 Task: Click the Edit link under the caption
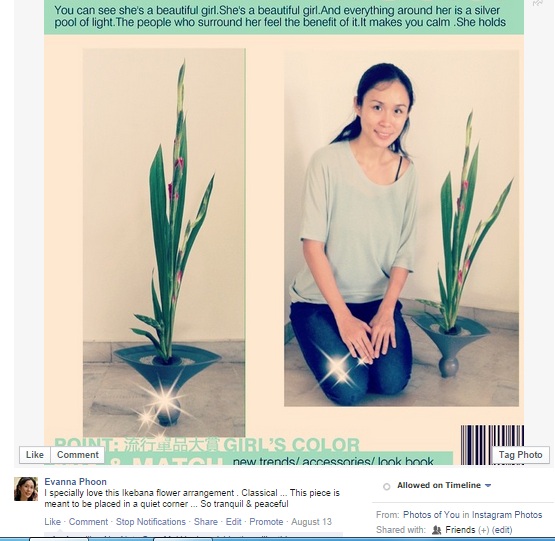234,522
